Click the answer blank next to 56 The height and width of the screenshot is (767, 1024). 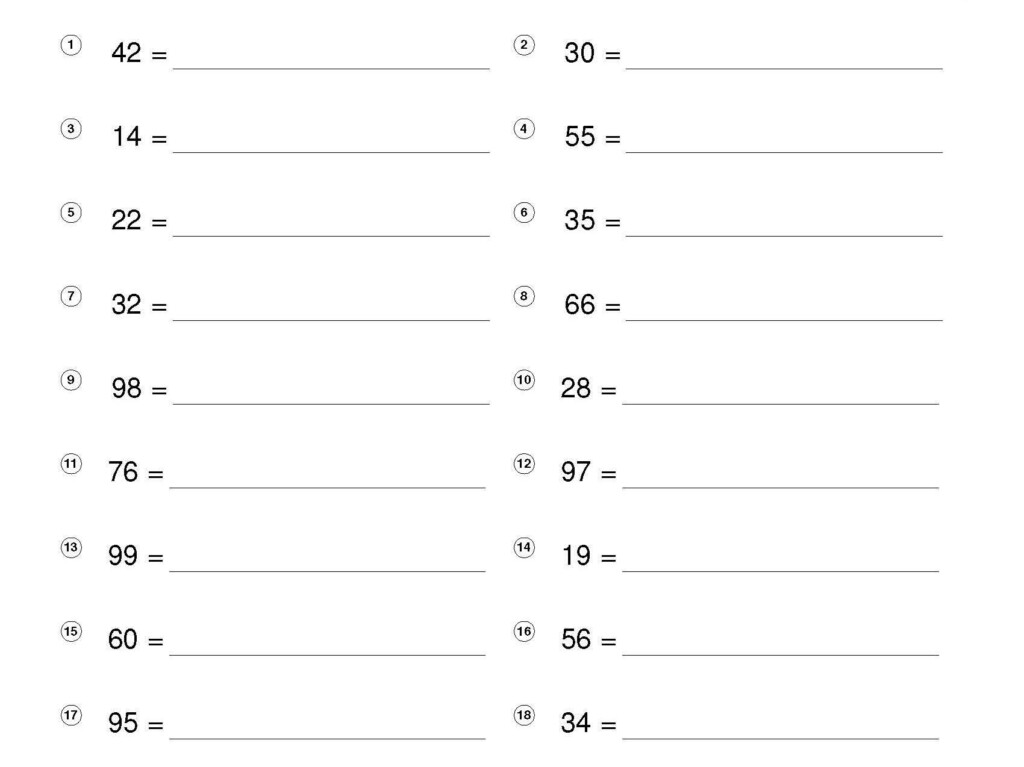[x=780, y=655]
